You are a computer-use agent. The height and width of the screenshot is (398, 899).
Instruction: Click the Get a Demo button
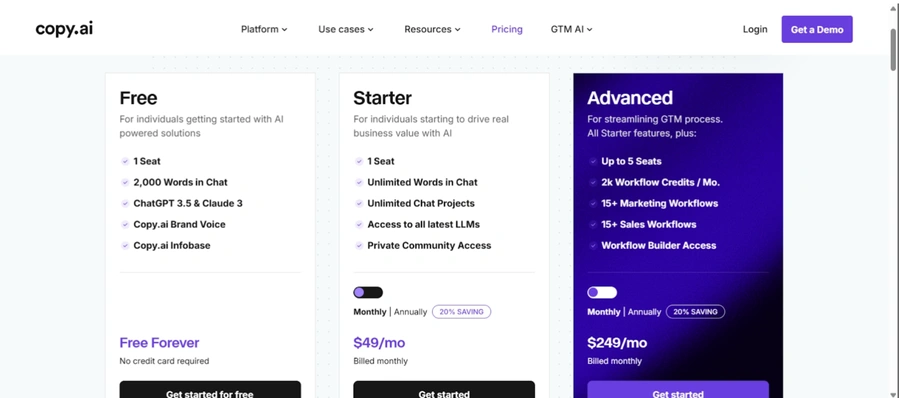click(x=817, y=29)
